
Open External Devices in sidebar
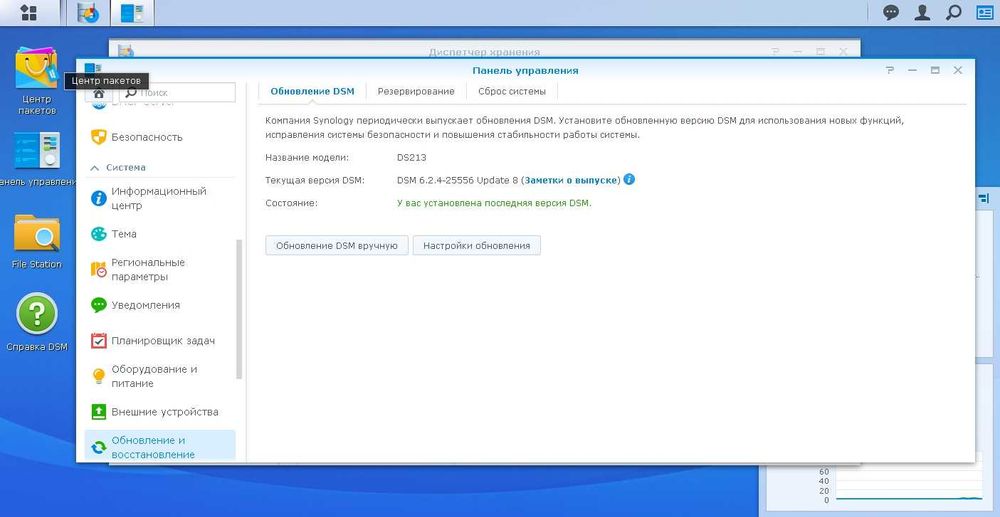click(x=160, y=412)
